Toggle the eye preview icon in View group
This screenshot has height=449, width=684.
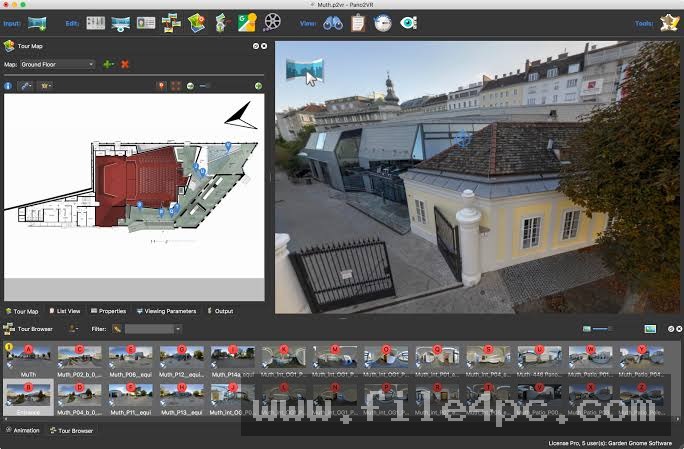(x=409, y=23)
